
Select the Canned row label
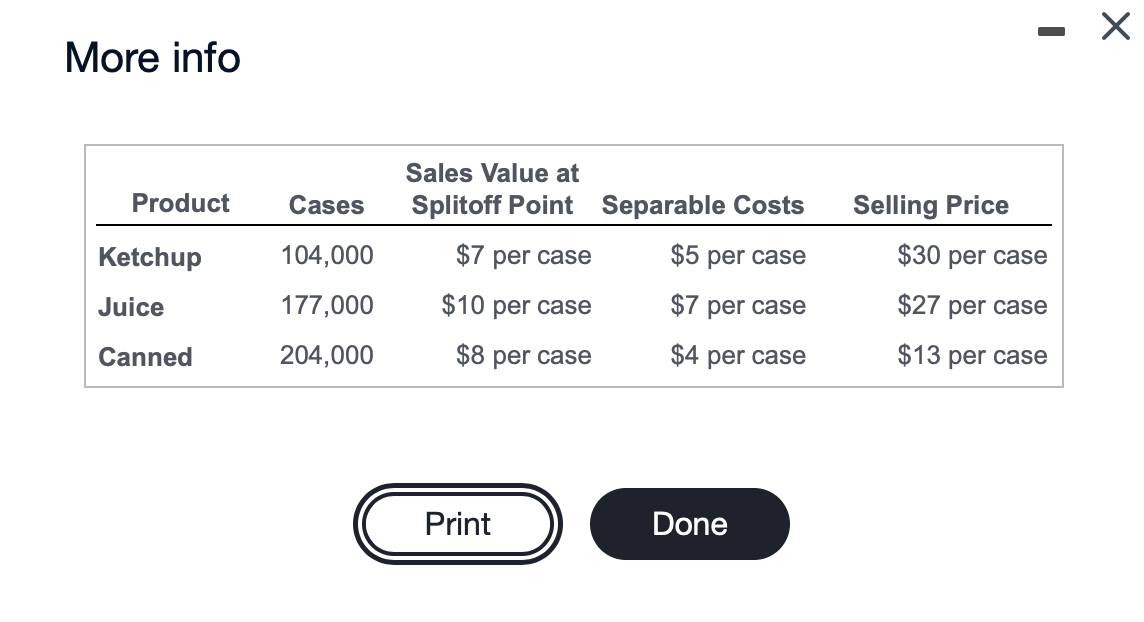click(x=145, y=356)
